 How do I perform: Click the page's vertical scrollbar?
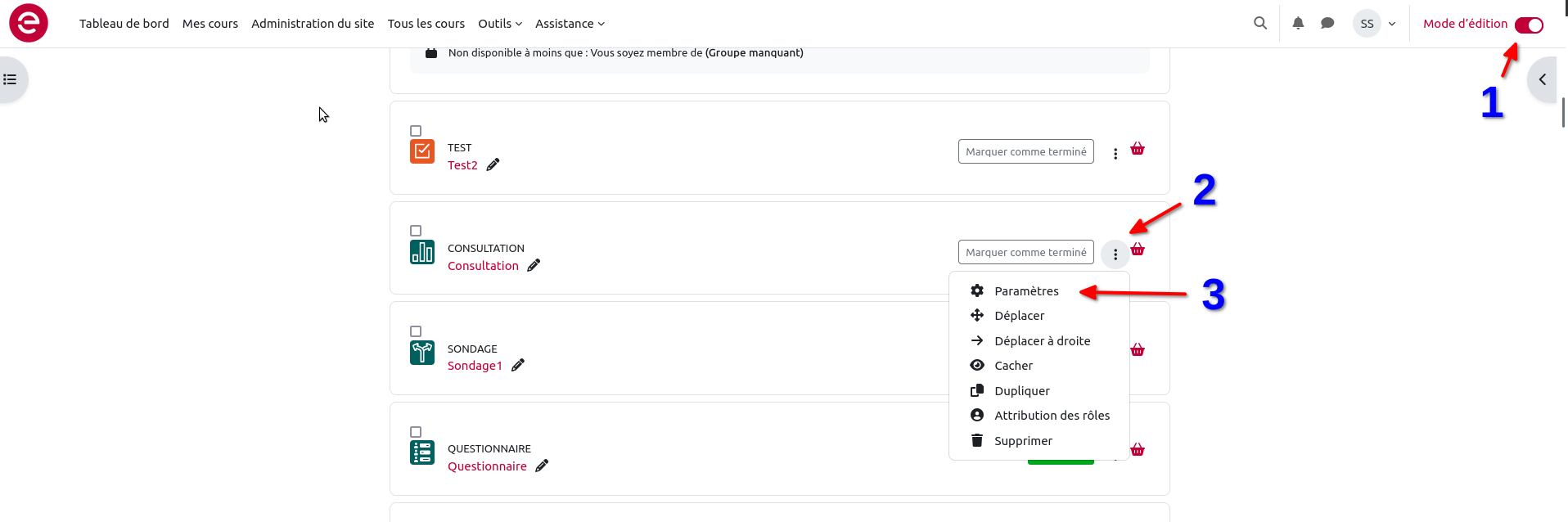(1563, 112)
